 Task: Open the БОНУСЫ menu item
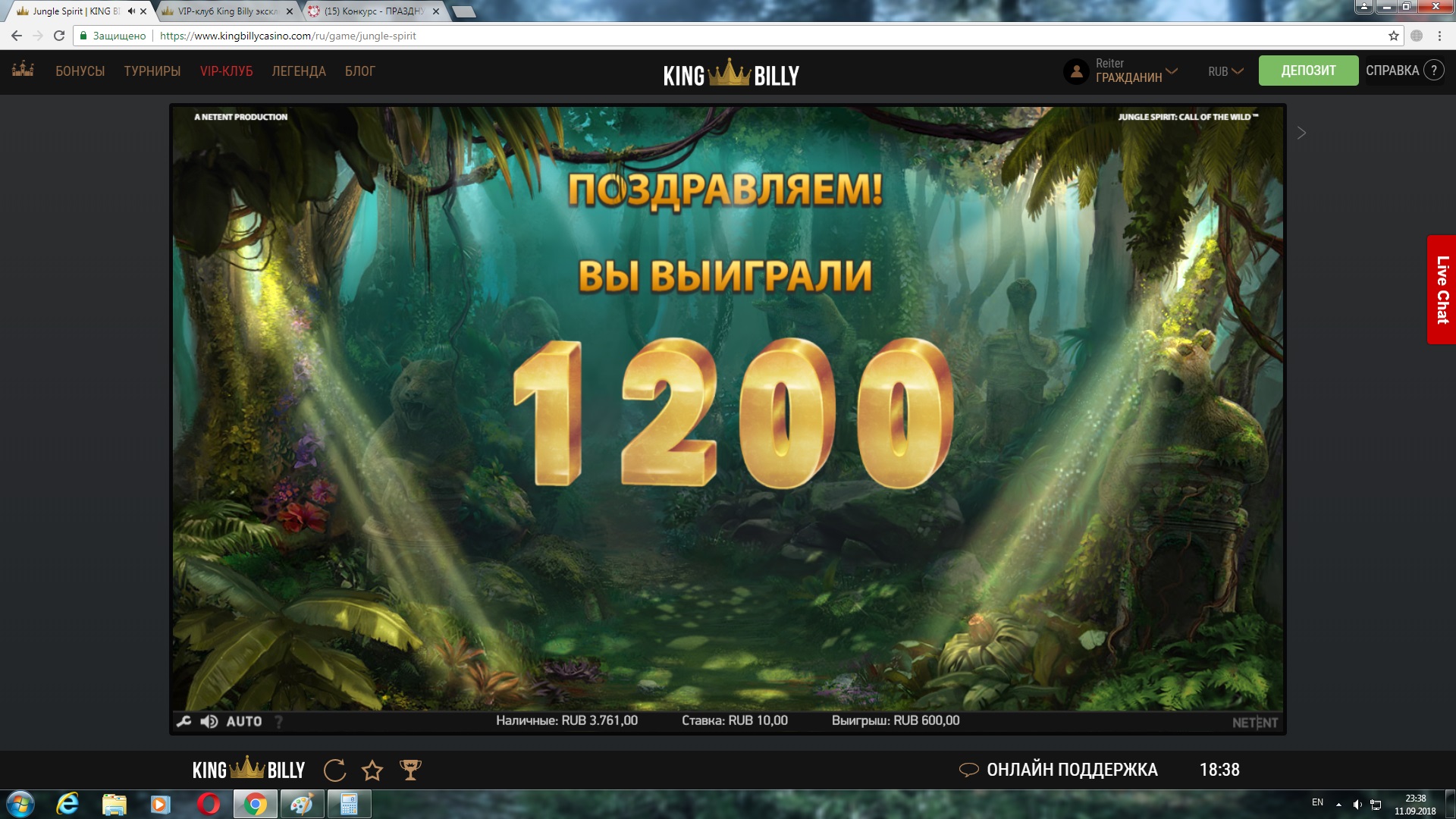pos(80,71)
